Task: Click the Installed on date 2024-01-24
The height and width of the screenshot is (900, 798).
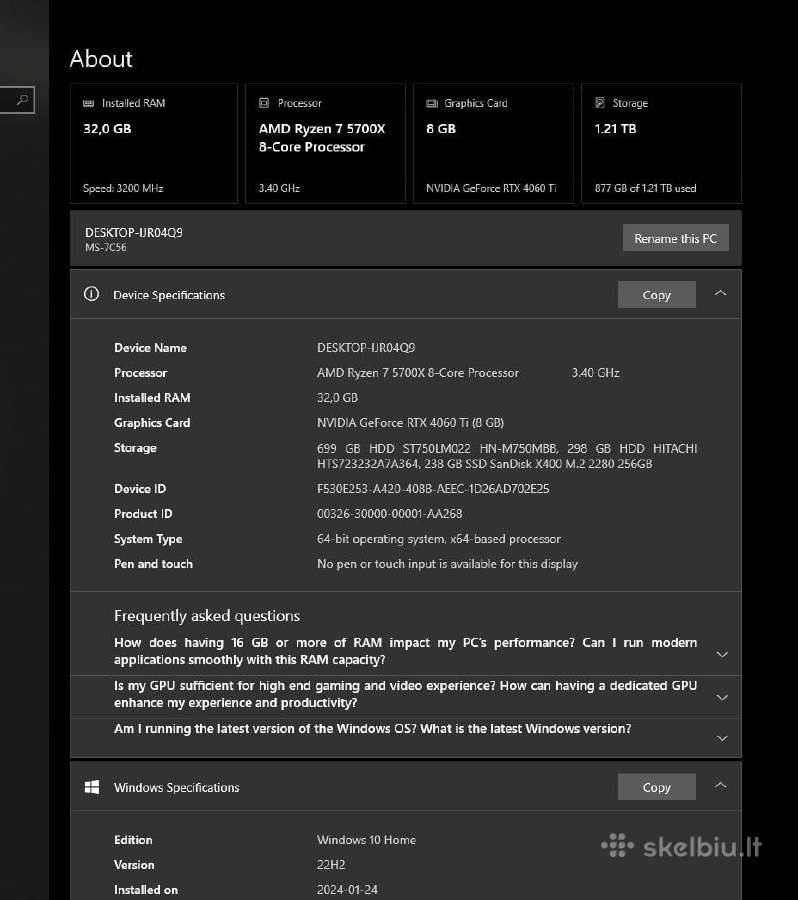Action: coord(347,890)
